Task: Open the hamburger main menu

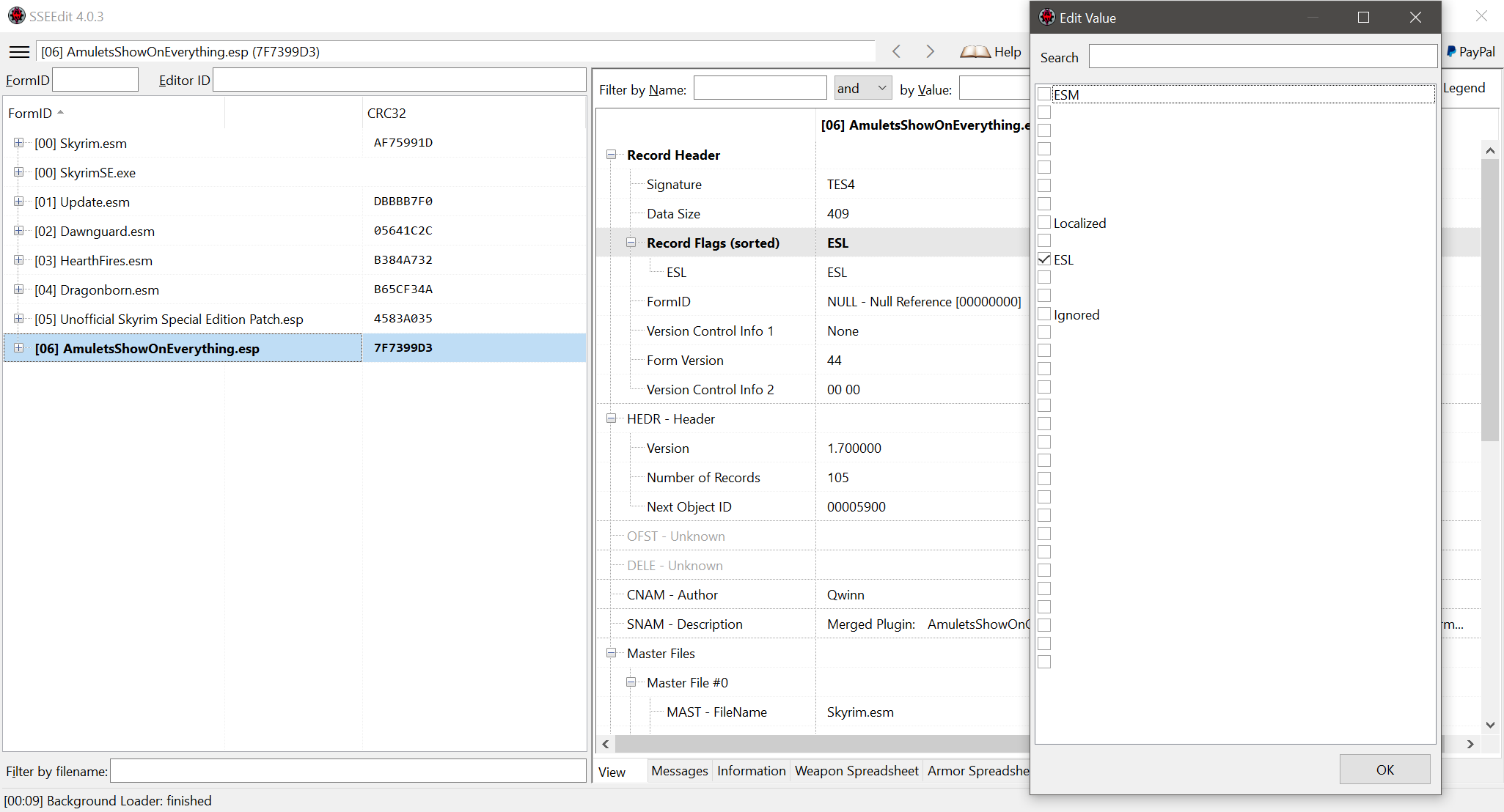Action: pyautogui.click(x=20, y=52)
